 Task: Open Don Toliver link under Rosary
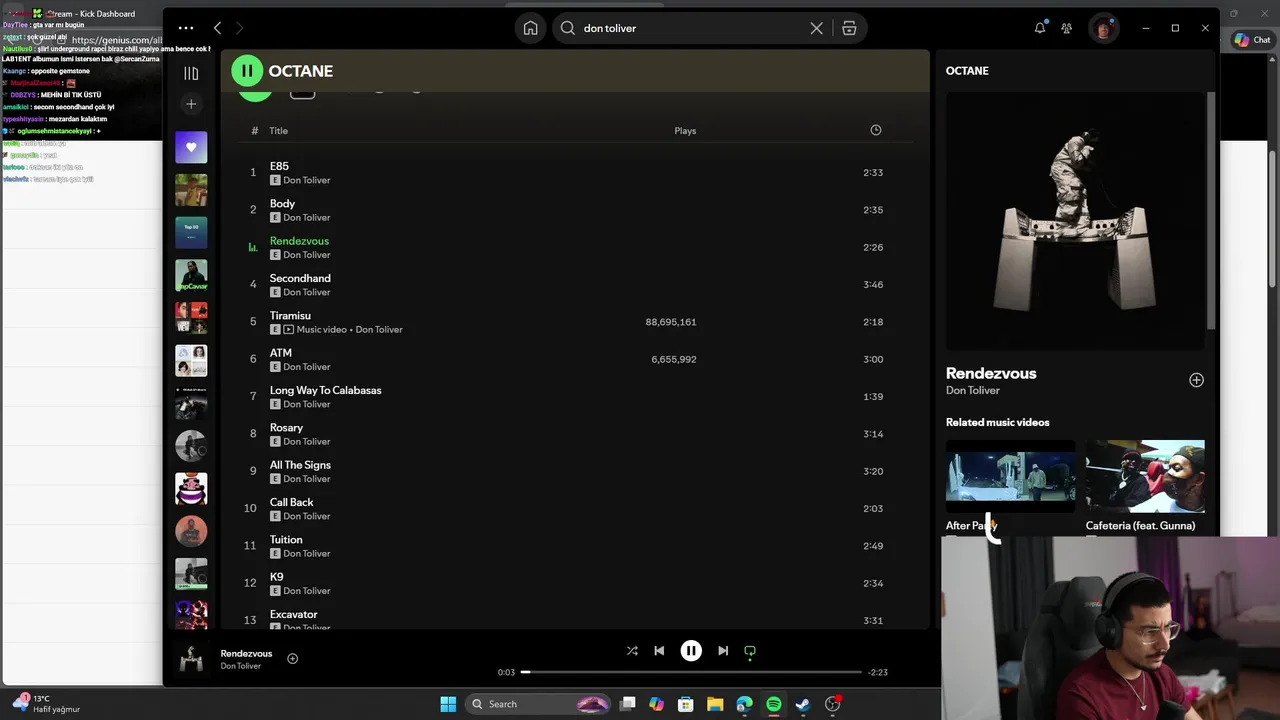[x=306, y=441]
